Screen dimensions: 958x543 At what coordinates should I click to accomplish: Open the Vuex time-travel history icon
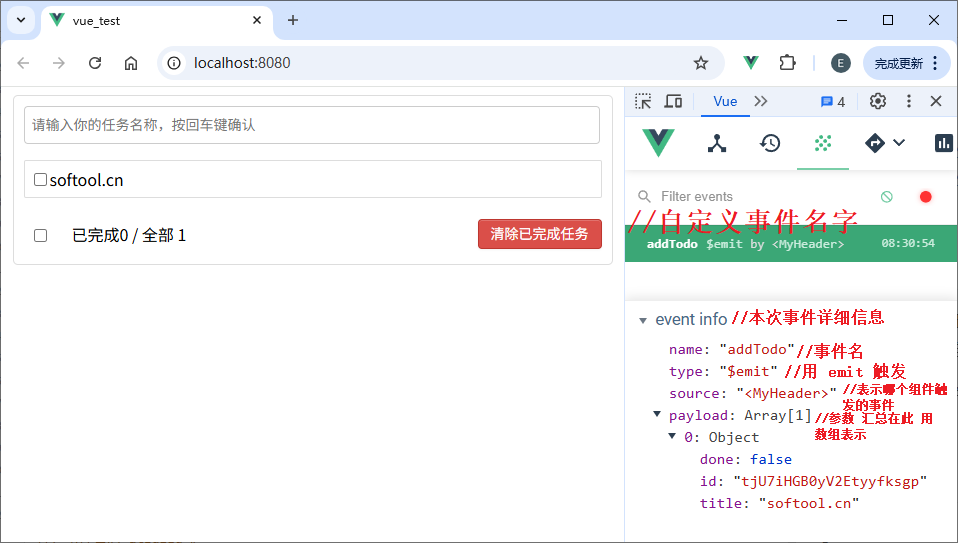770,143
